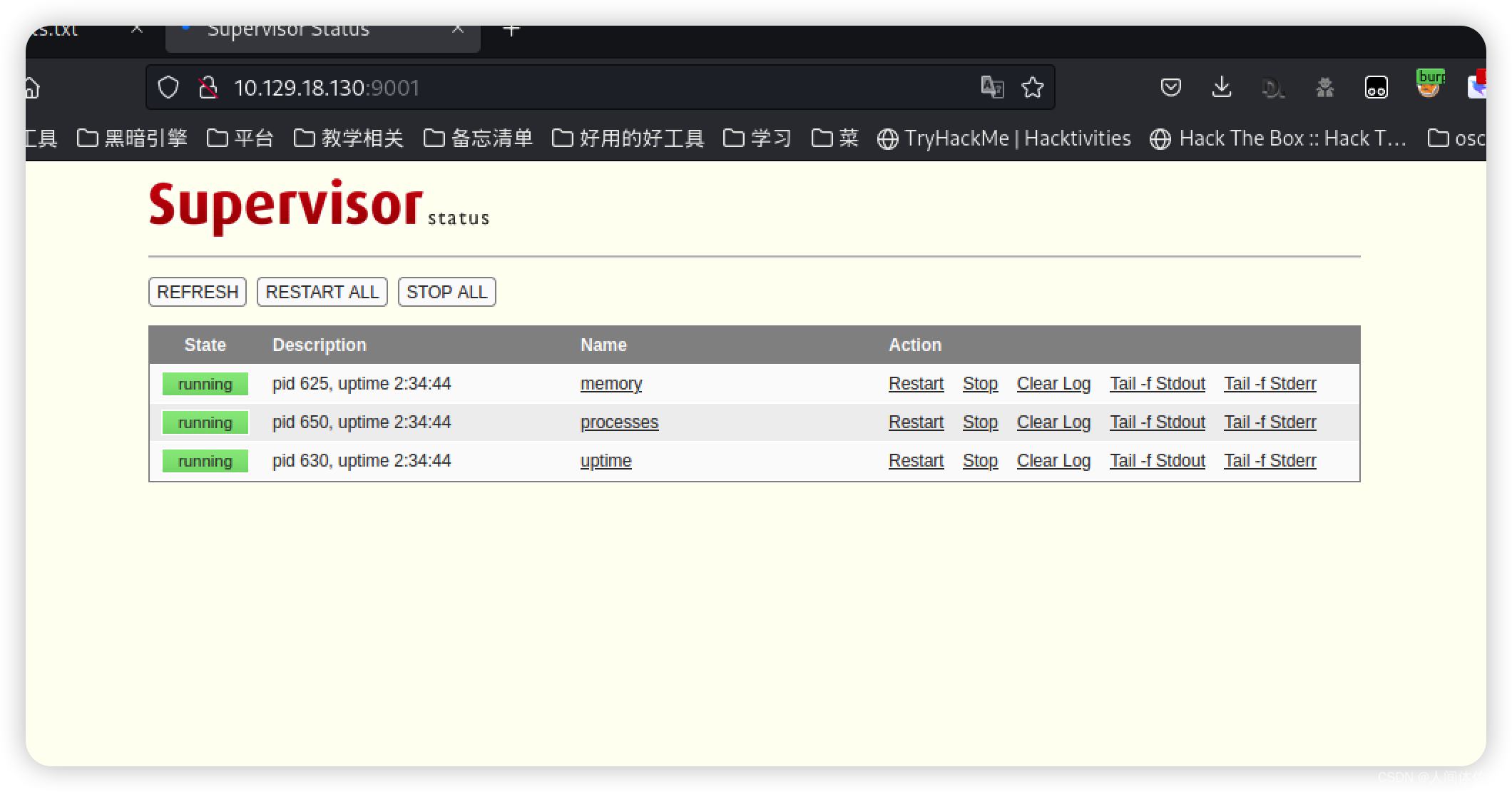The width and height of the screenshot is (1512, 792).
Task: Select the uptime process name link
Action: point(605,460)
